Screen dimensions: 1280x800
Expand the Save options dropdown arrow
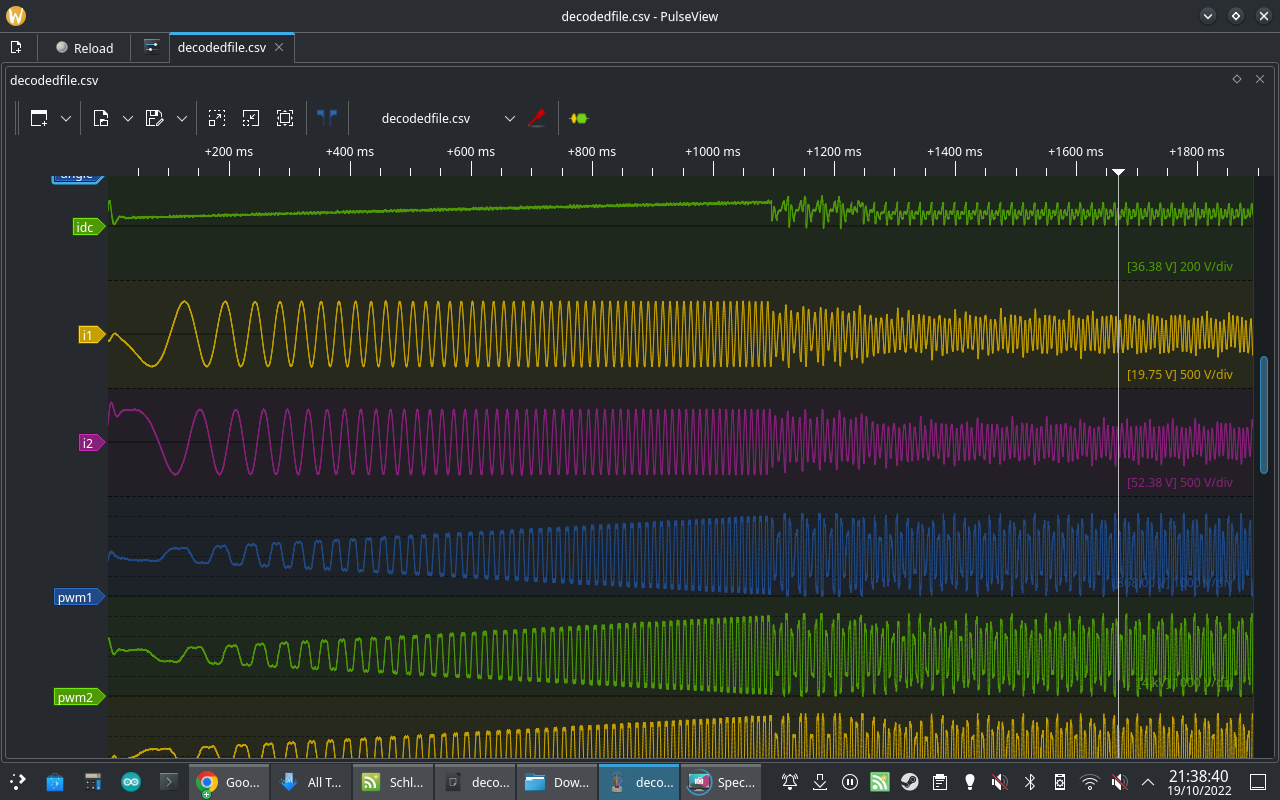pos(181,118)
